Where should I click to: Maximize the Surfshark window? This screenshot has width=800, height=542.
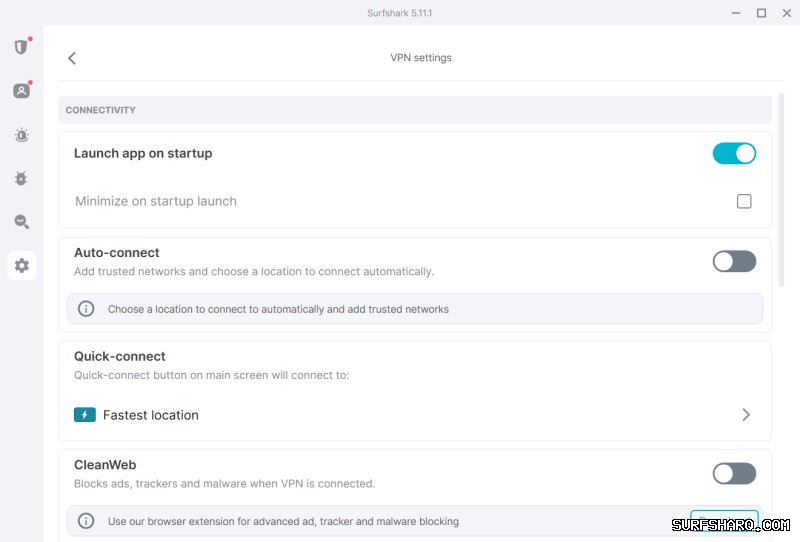[761, 12]
